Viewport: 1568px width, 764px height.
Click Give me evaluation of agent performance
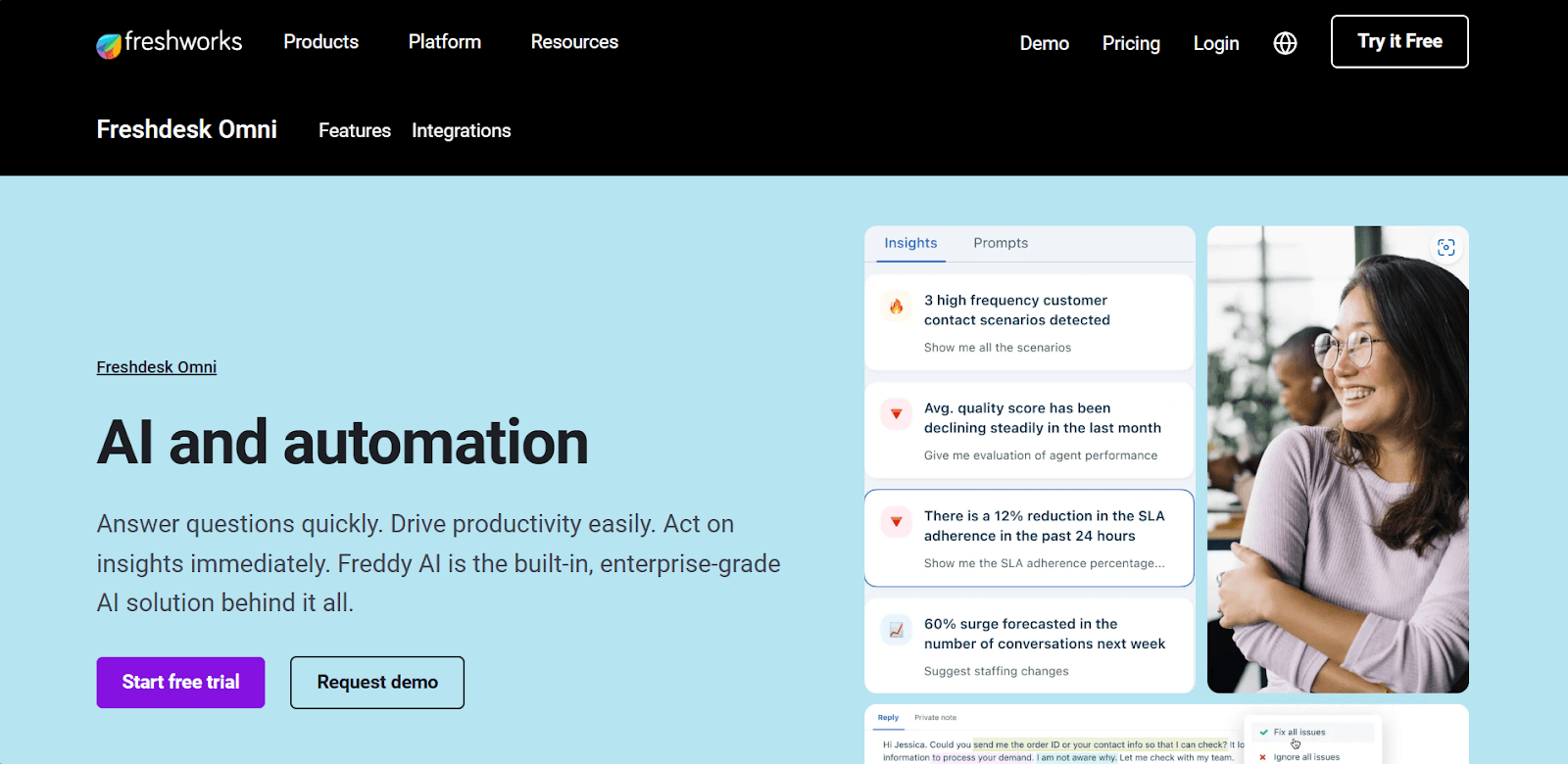(x=1041, y=455)
